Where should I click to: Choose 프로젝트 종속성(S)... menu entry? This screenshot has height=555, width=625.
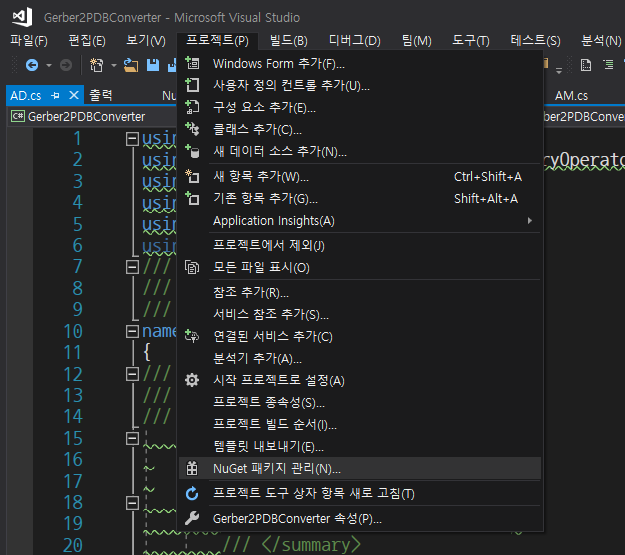pos(360,402)
